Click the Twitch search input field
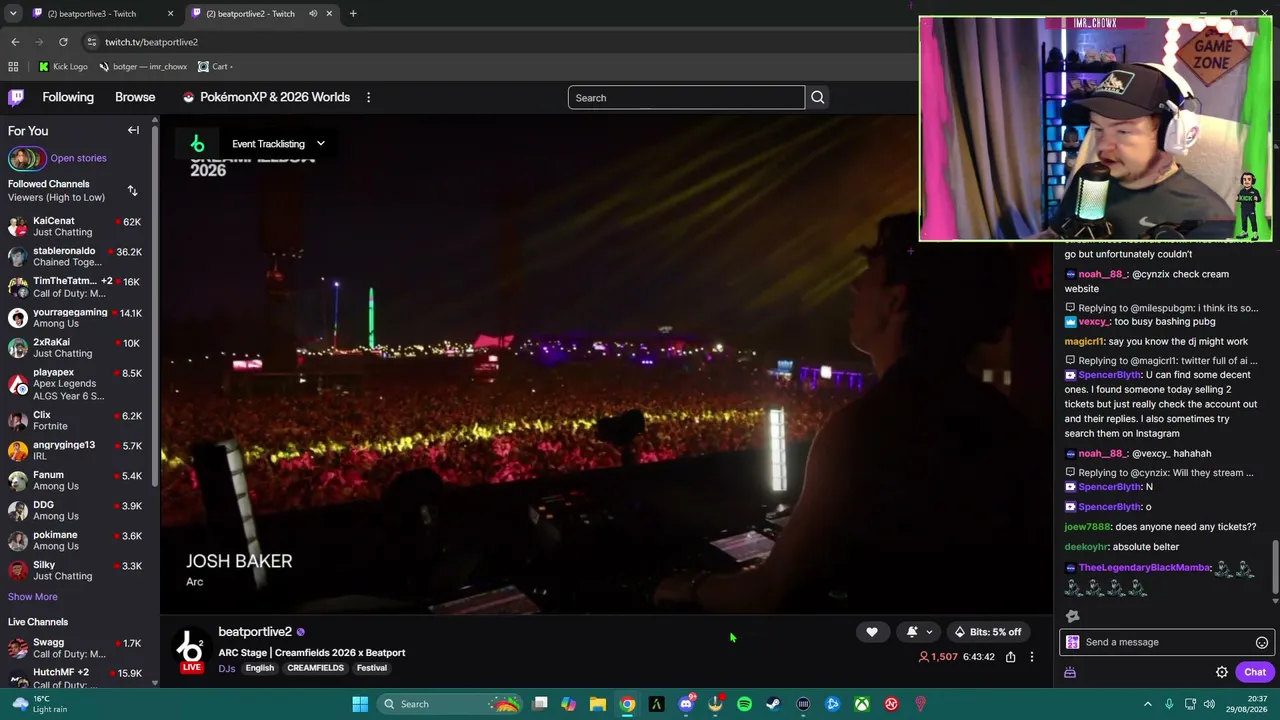1280x720 pixels. (686, 97)
